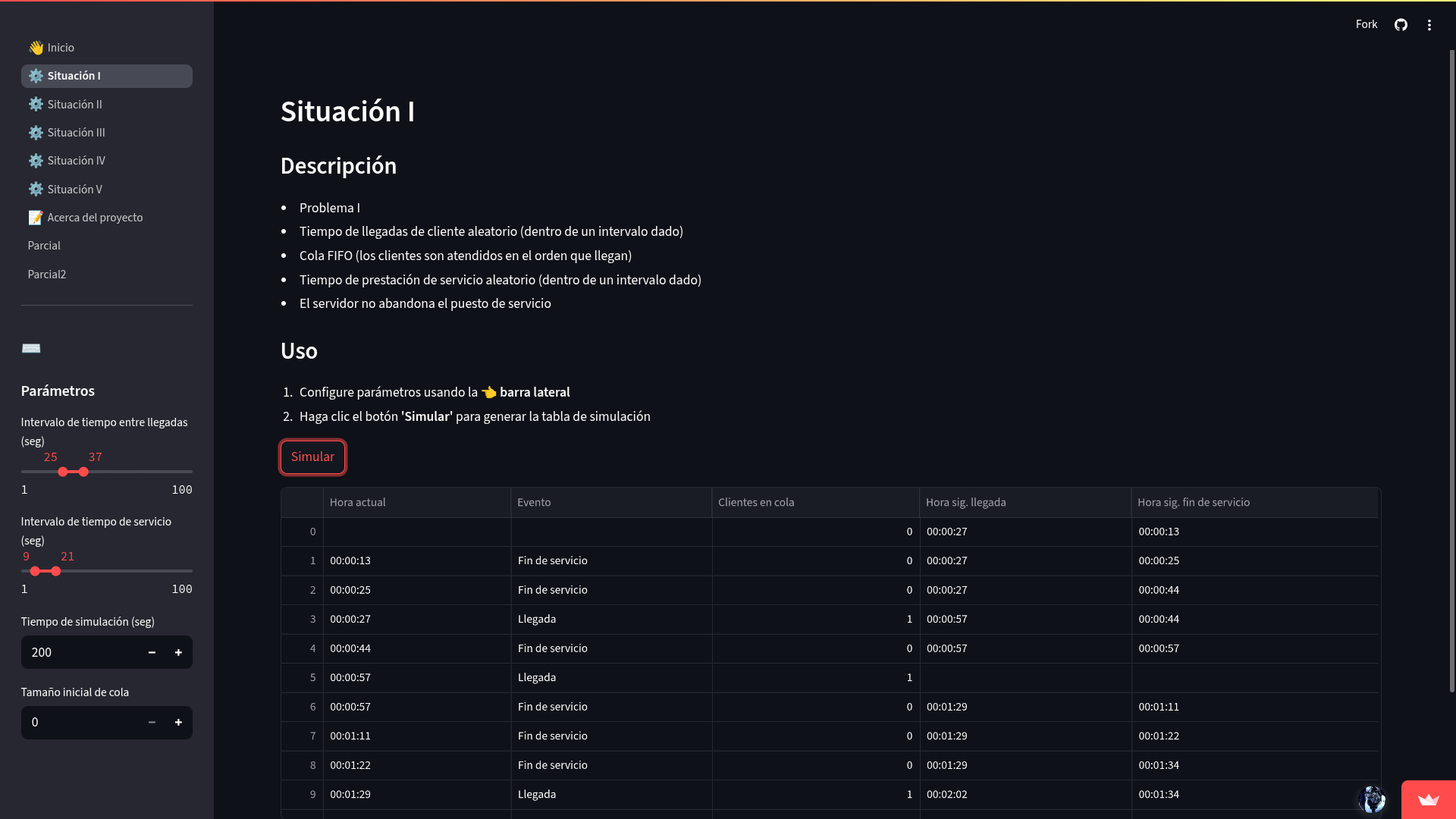Screen dimensions: 1456x819
Task: Click the creator avatar badge
Action: (1372, 799)
